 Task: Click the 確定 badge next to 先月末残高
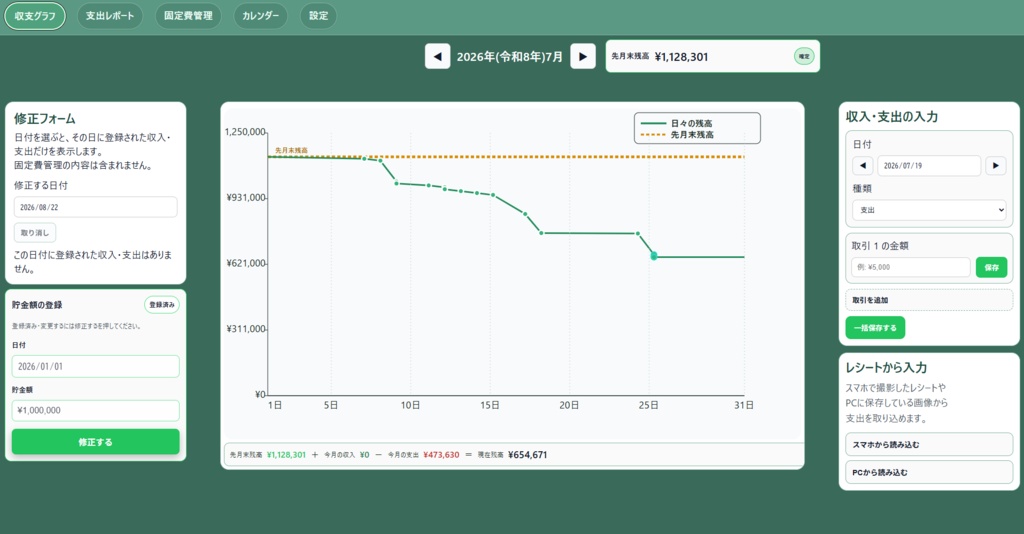[x=804, y=56]
